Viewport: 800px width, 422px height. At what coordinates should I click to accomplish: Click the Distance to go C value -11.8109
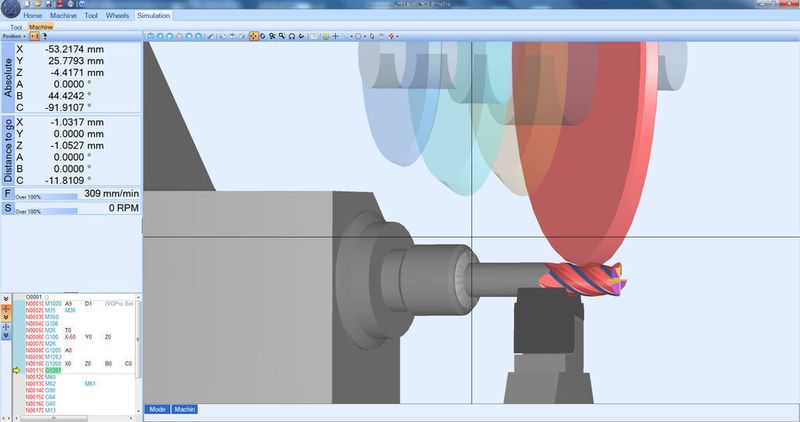tap(67, 180)
